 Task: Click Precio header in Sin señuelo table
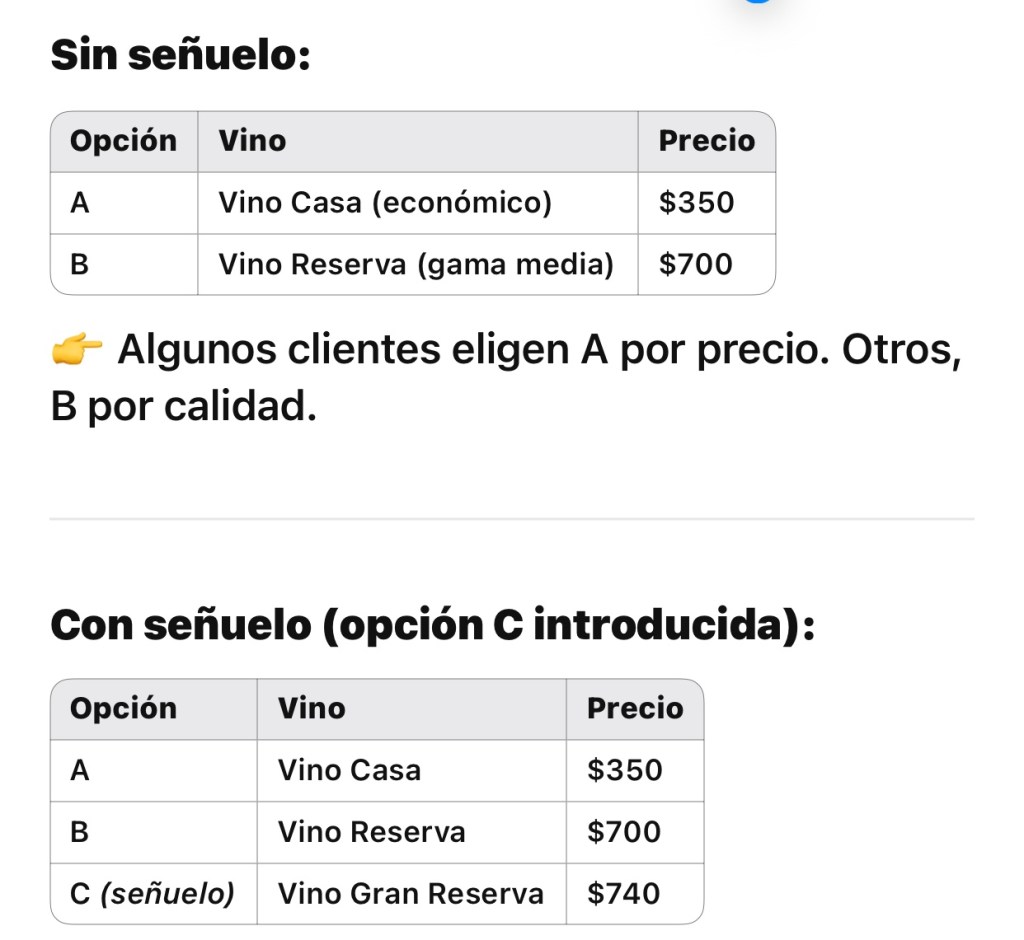(706, 141)
